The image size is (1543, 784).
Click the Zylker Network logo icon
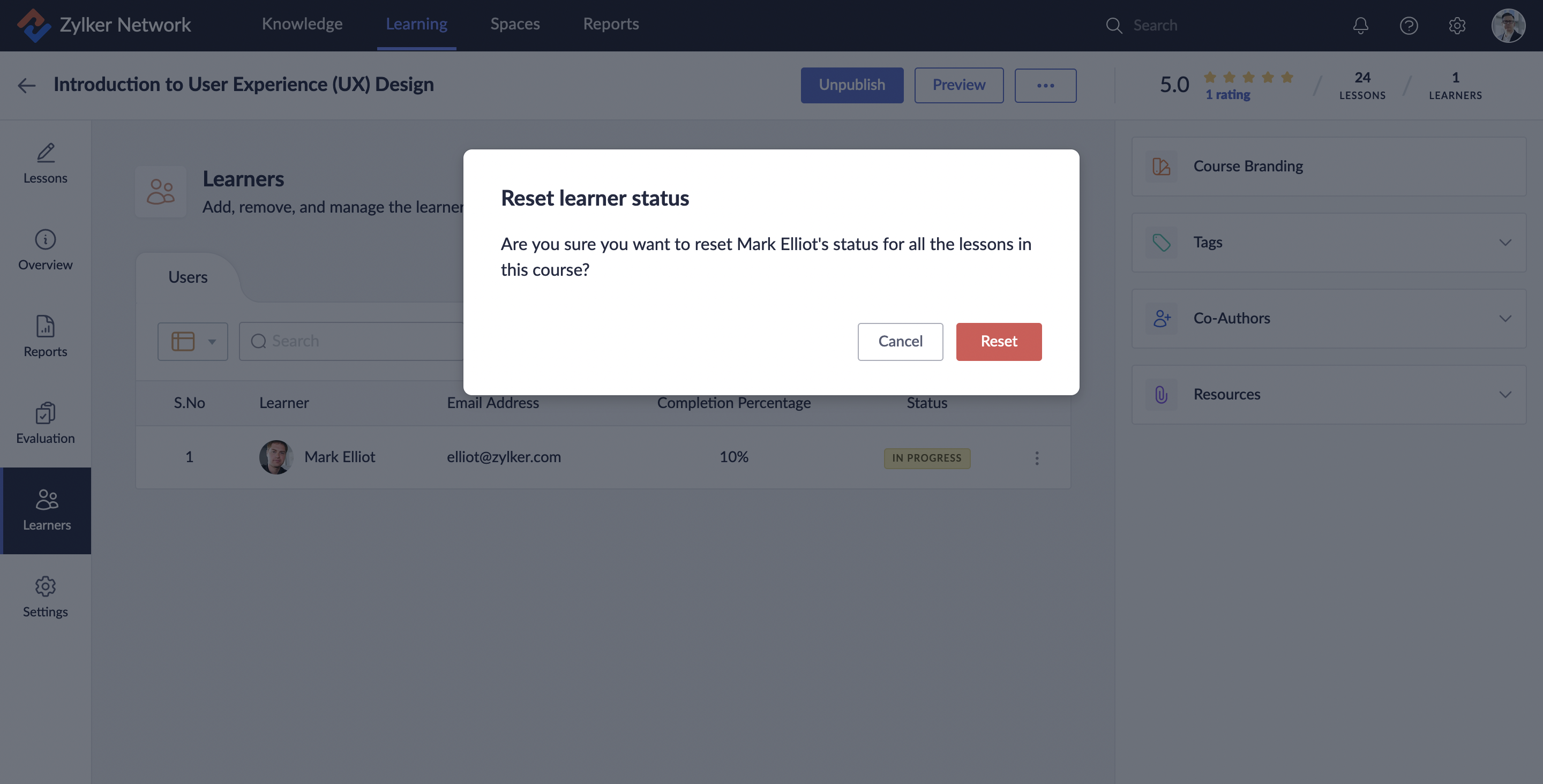tap(34, 25)
